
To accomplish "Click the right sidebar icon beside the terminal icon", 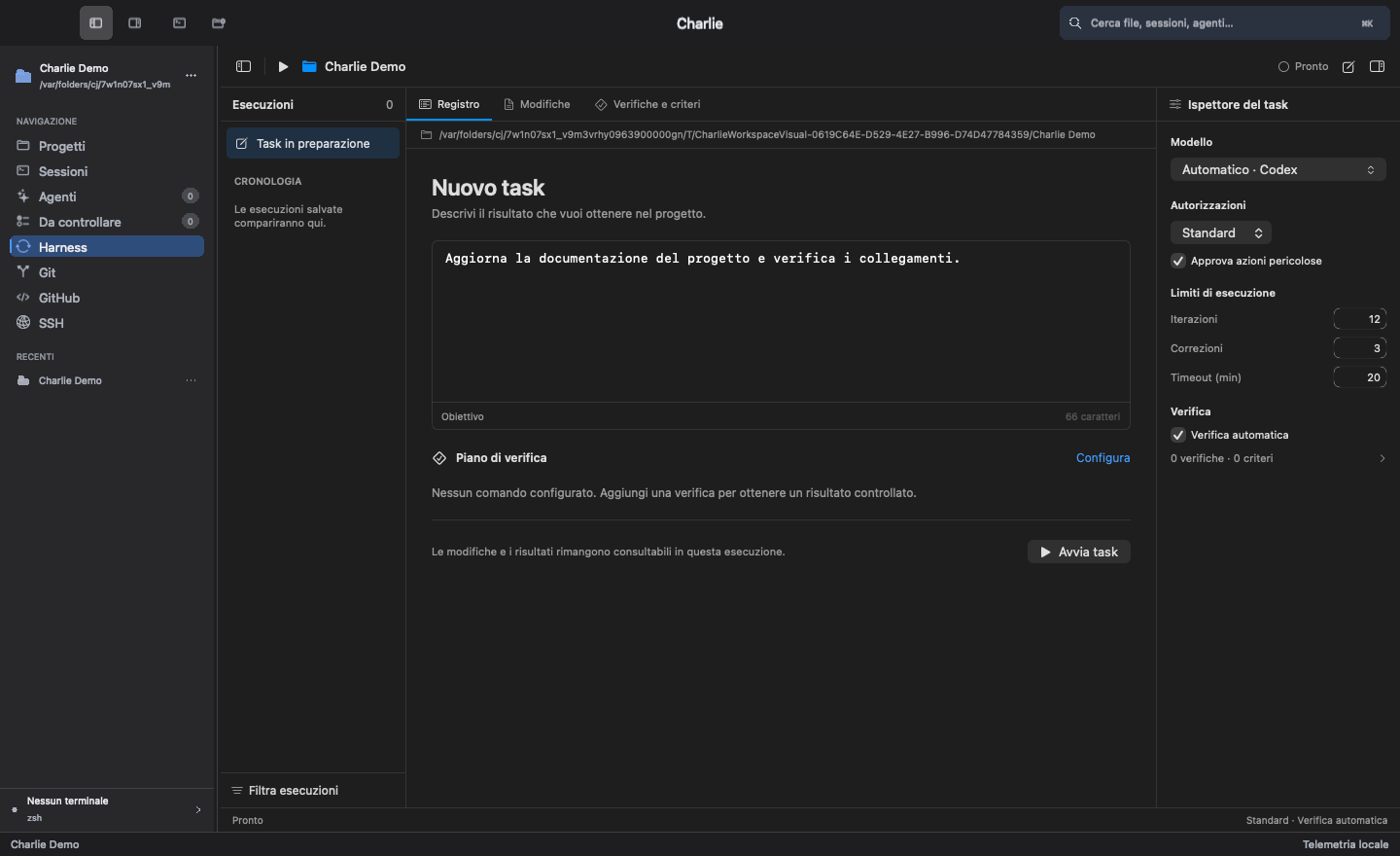I will pyautogui.click(x=135, y=23).
